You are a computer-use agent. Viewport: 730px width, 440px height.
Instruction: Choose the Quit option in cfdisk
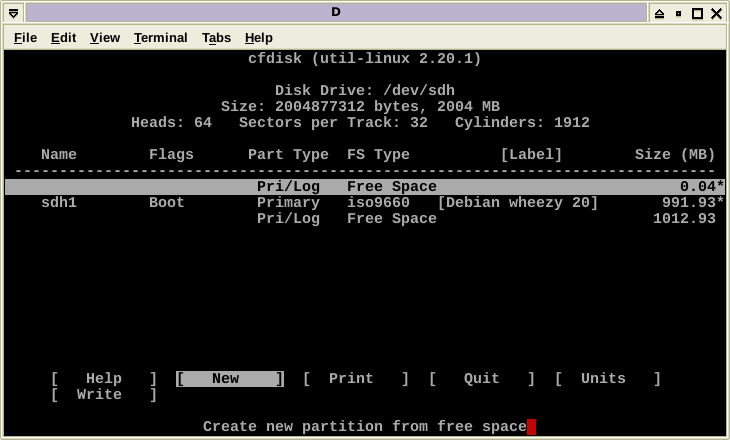(x=481, y=379)
